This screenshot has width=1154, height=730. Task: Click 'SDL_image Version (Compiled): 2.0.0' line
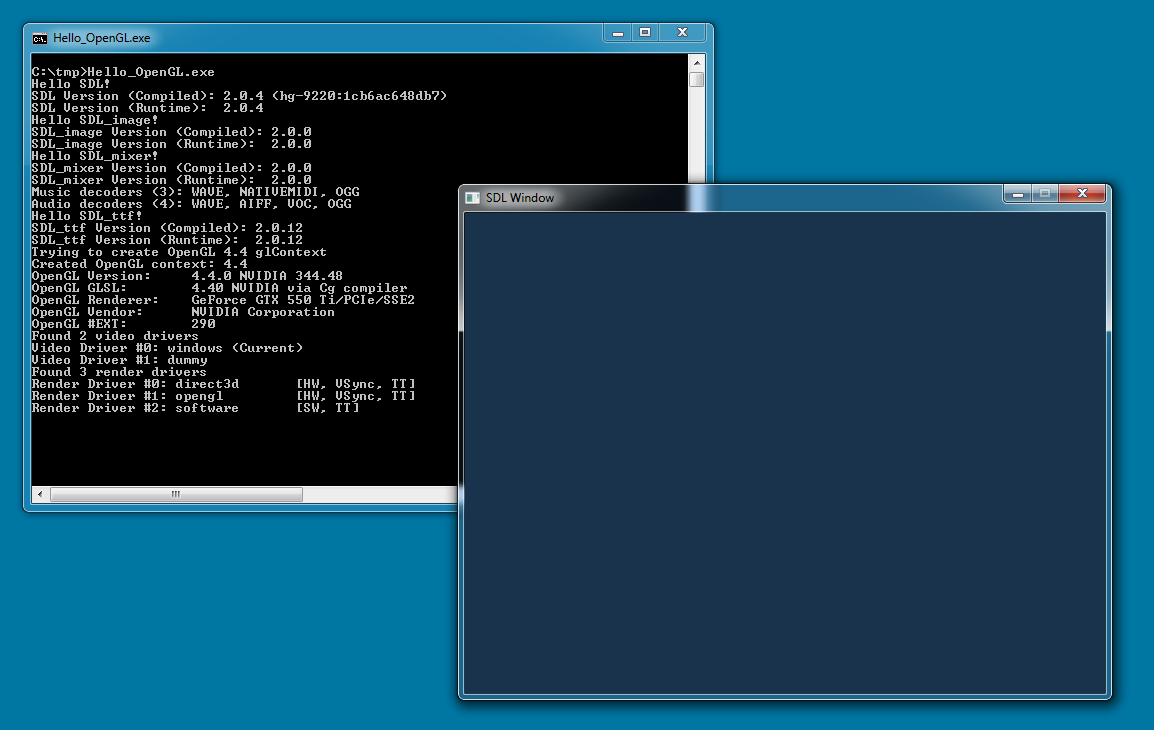point(171,132)
